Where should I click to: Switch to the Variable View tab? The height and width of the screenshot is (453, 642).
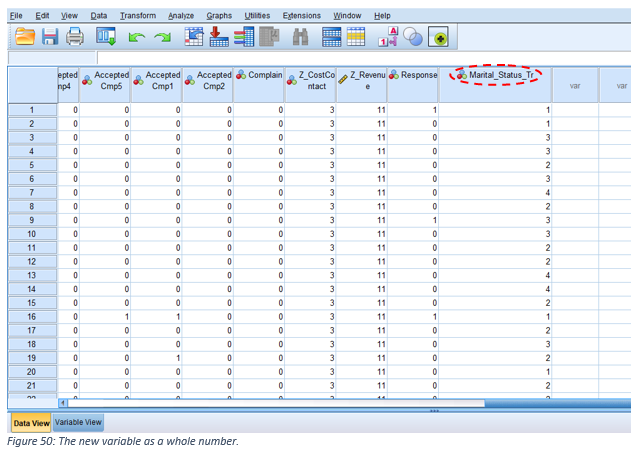coord(77,423)
